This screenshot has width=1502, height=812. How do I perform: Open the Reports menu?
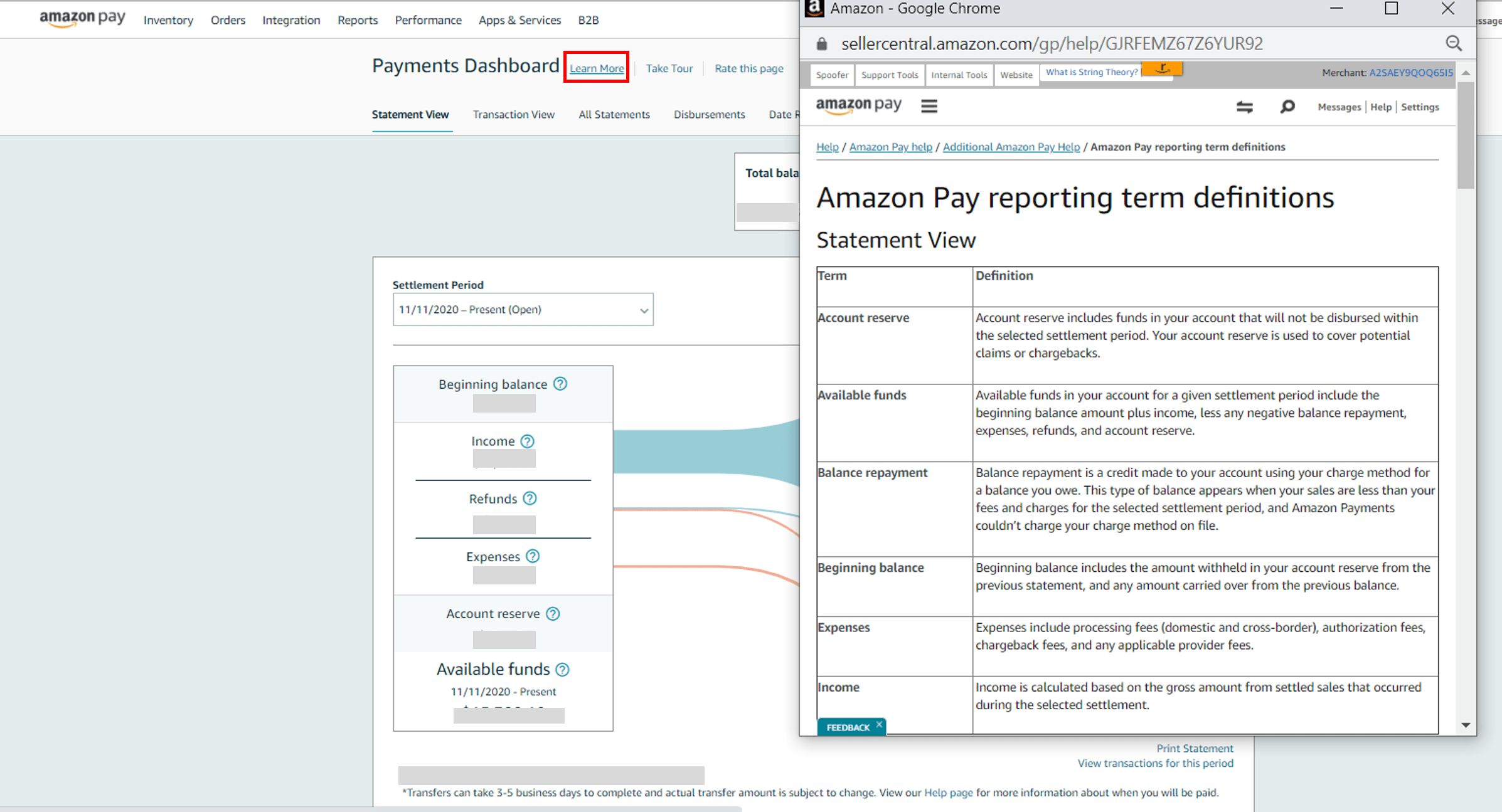358,20
